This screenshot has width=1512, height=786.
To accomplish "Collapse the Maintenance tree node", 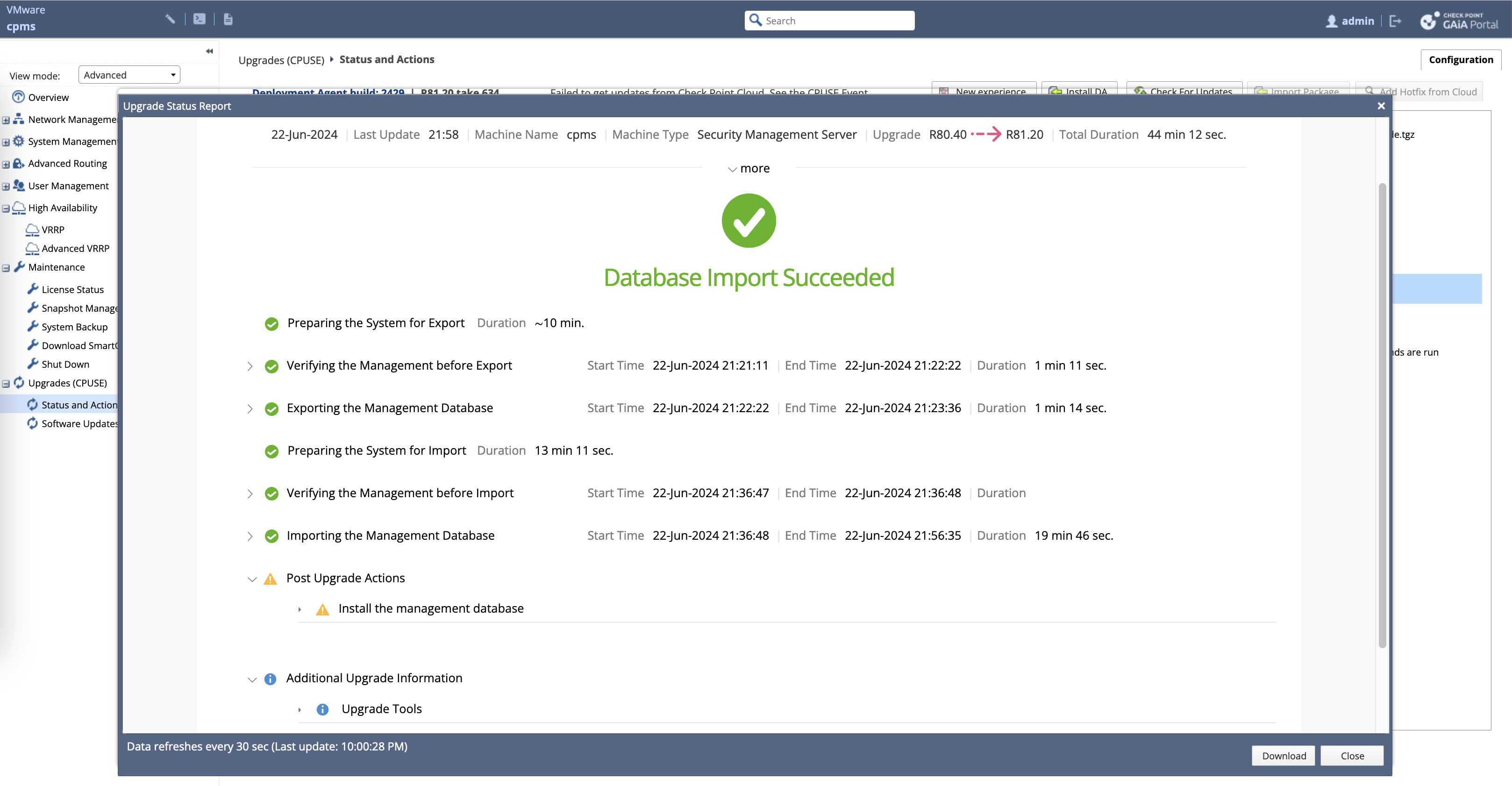I will click(6, 268).
